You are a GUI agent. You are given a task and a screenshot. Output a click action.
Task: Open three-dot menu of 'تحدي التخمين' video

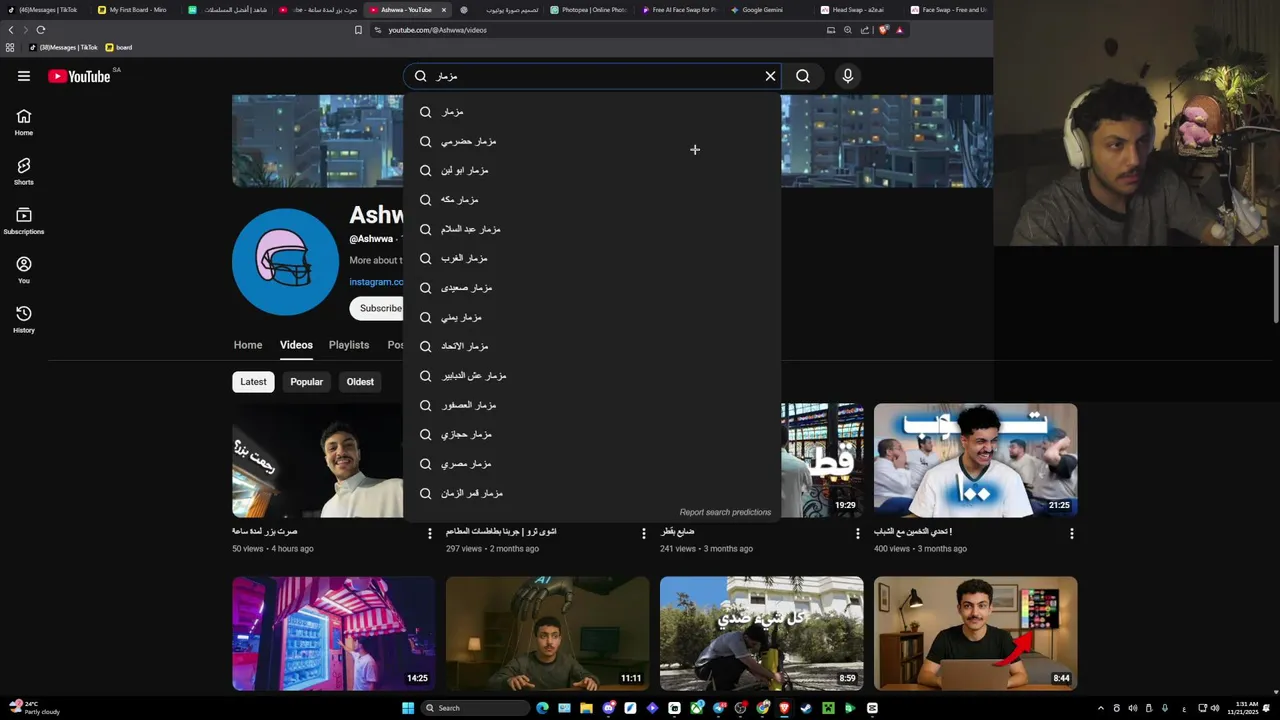1072,534
